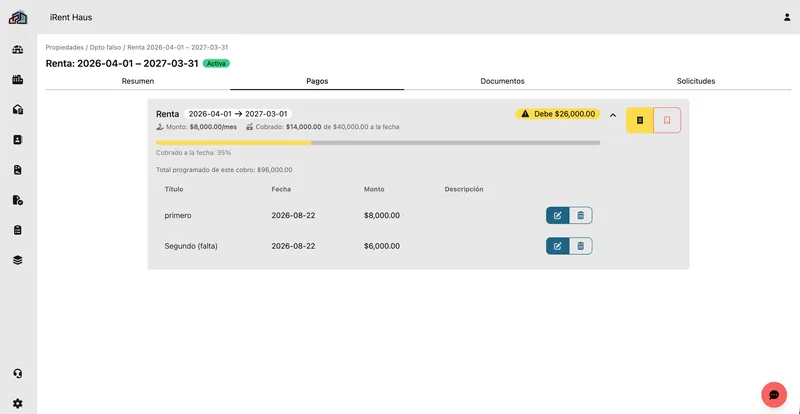Click the 'Dpto falso' breadcrumb link
This screenshot has width=800, height=414.
tap(106, 47)
